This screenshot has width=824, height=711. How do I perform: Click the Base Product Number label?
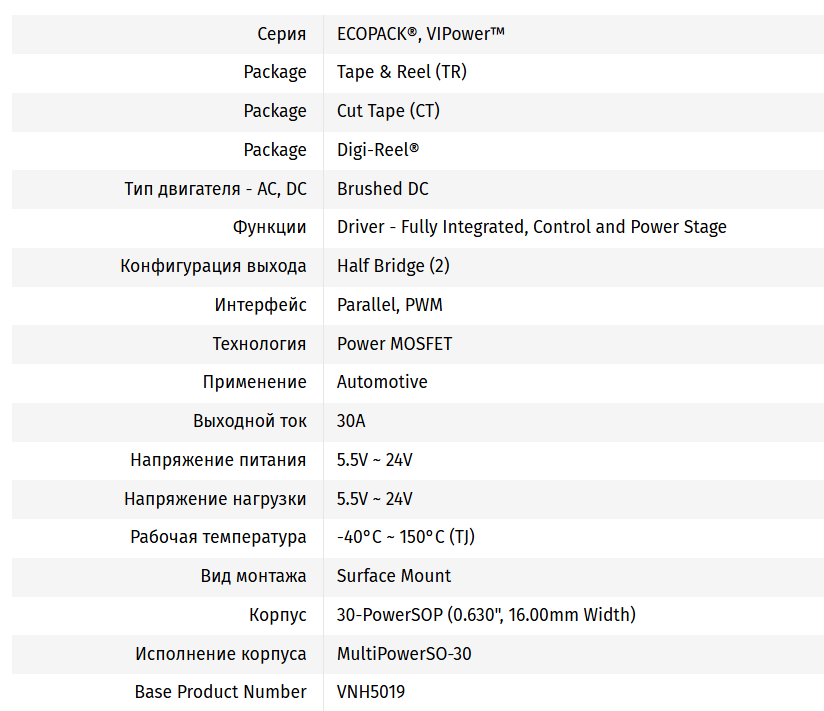[x=220, y=692]
